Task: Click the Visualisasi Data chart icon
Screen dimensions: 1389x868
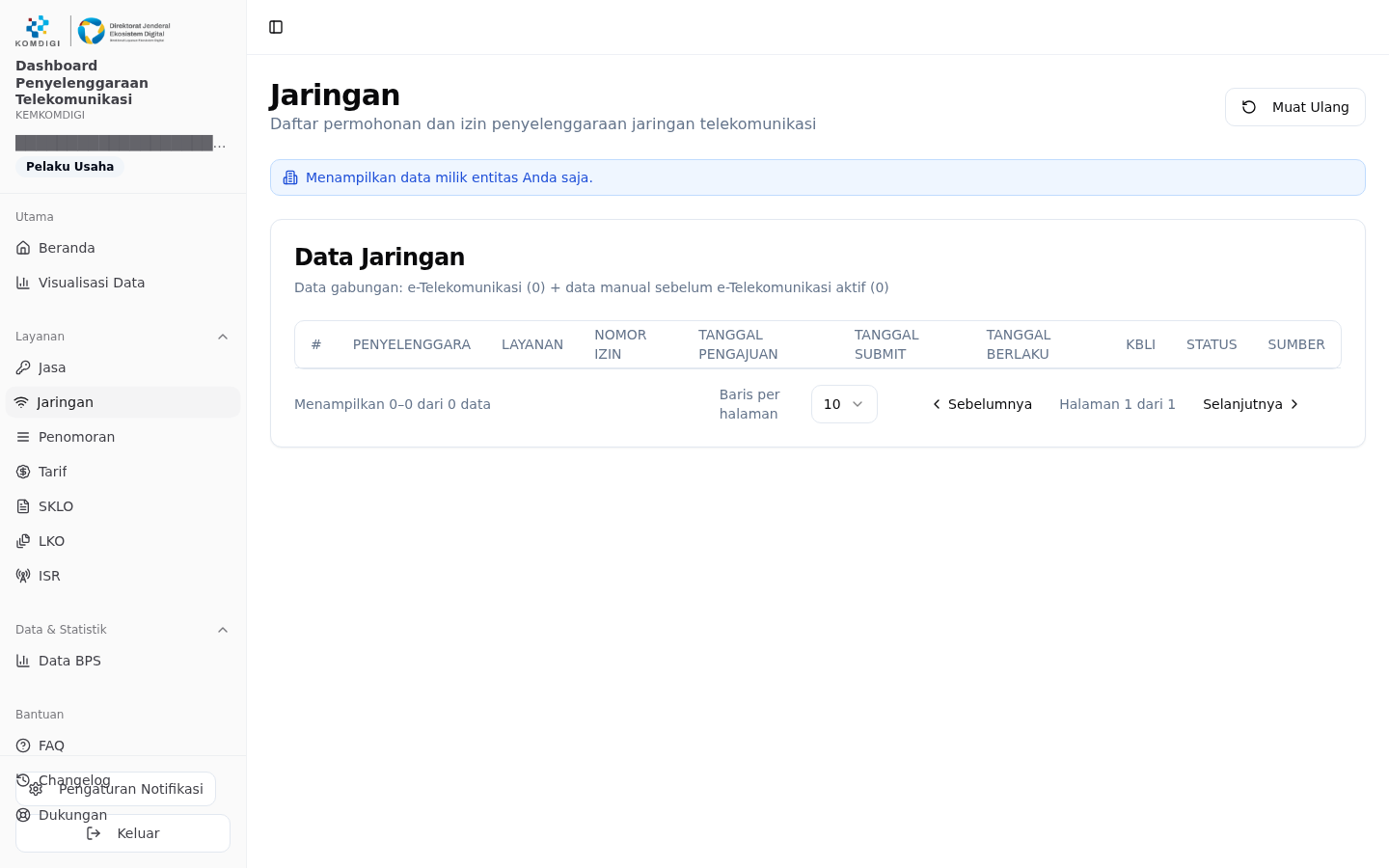Action: tap(23, 283)
